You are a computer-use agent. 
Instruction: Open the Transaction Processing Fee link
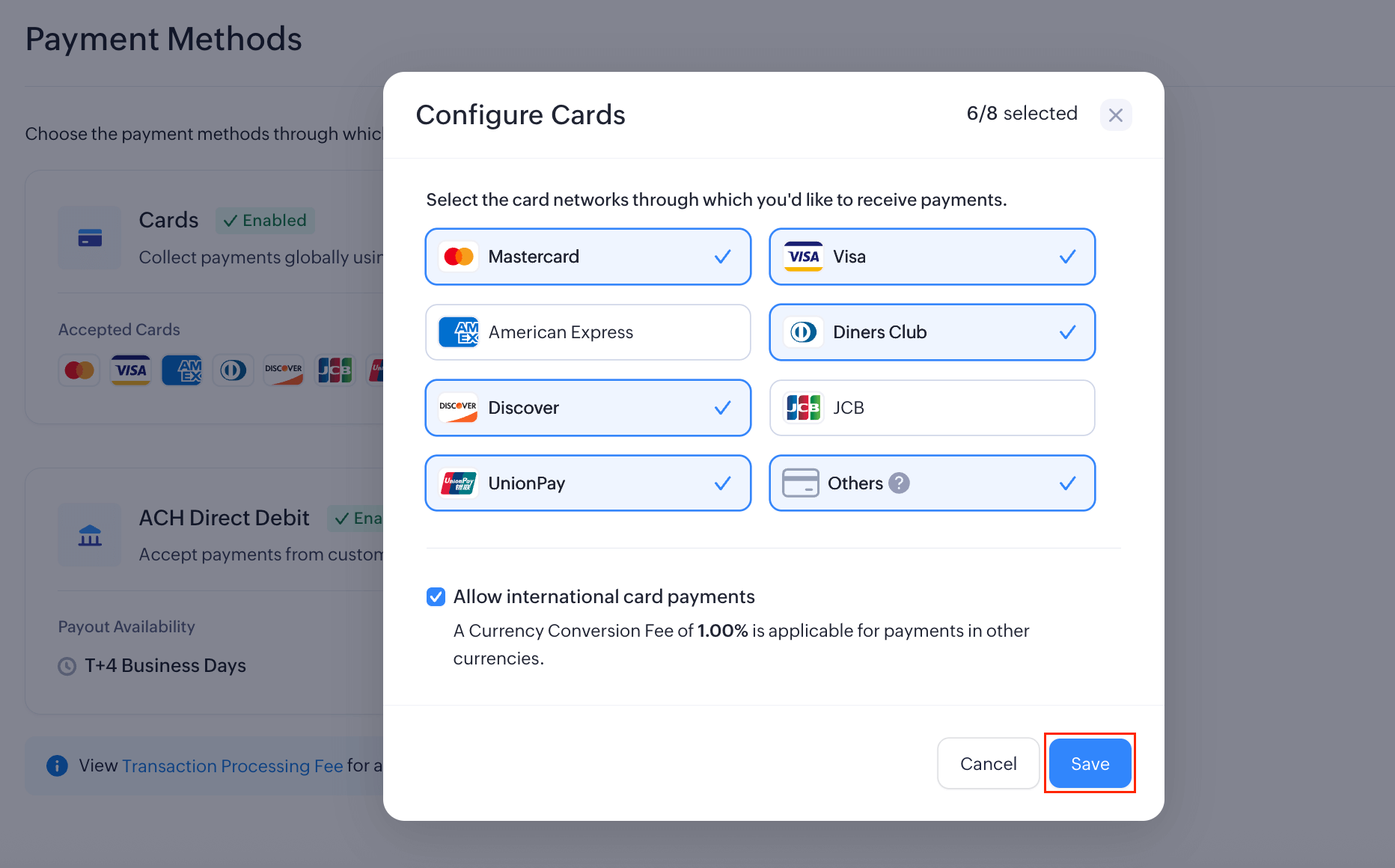click(233, 765)
